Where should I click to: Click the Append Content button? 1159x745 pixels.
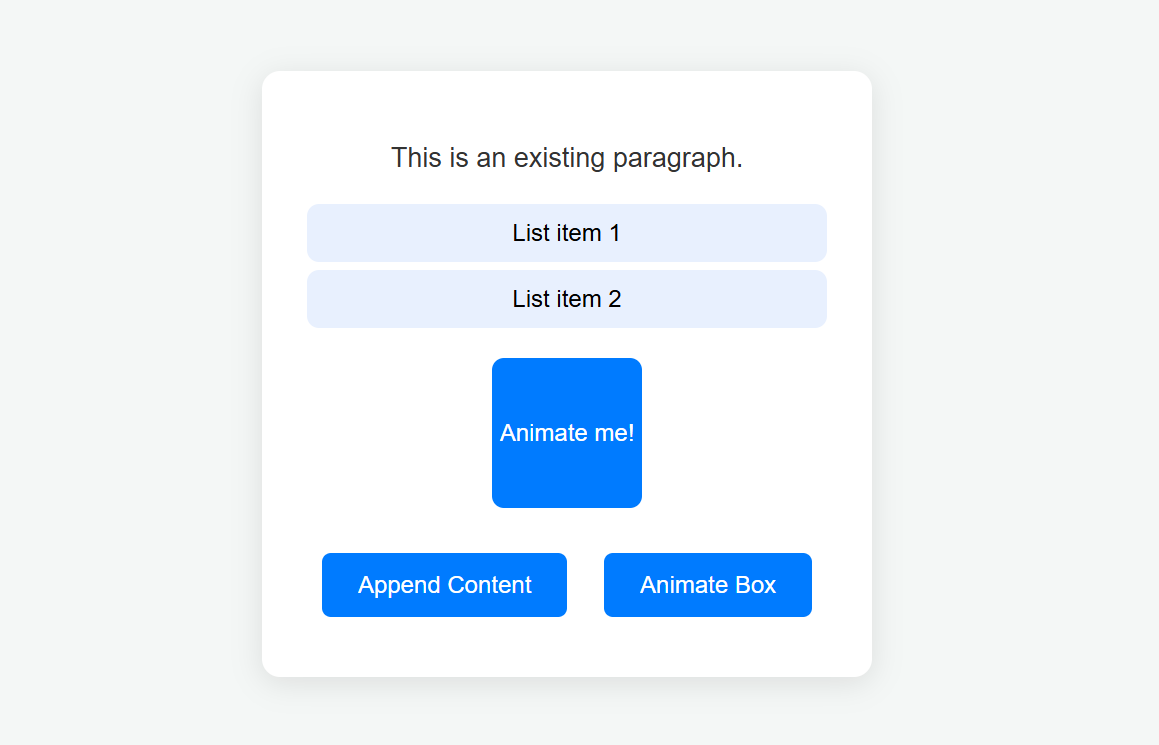point(444,585)
